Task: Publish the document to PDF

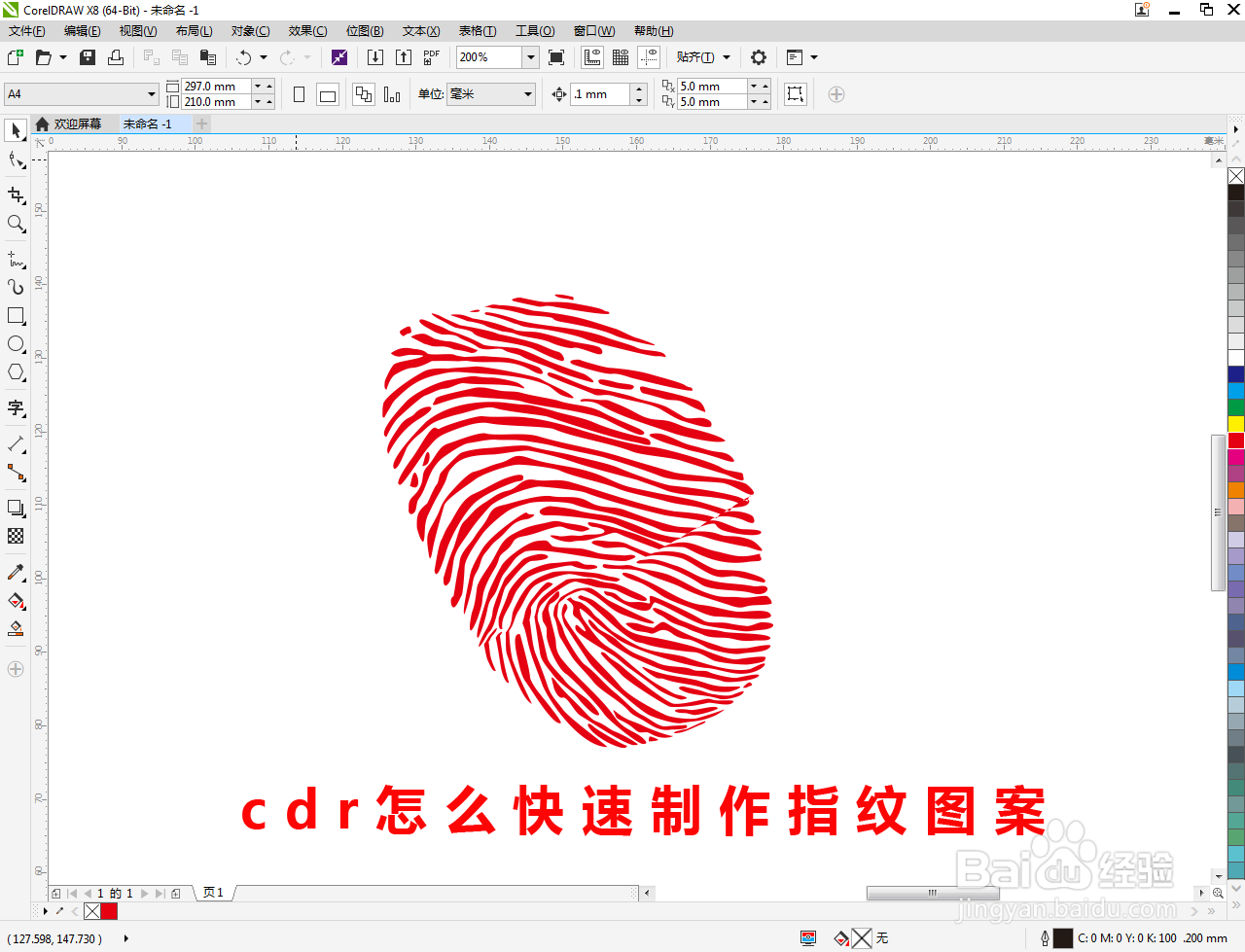Action: 430,57
